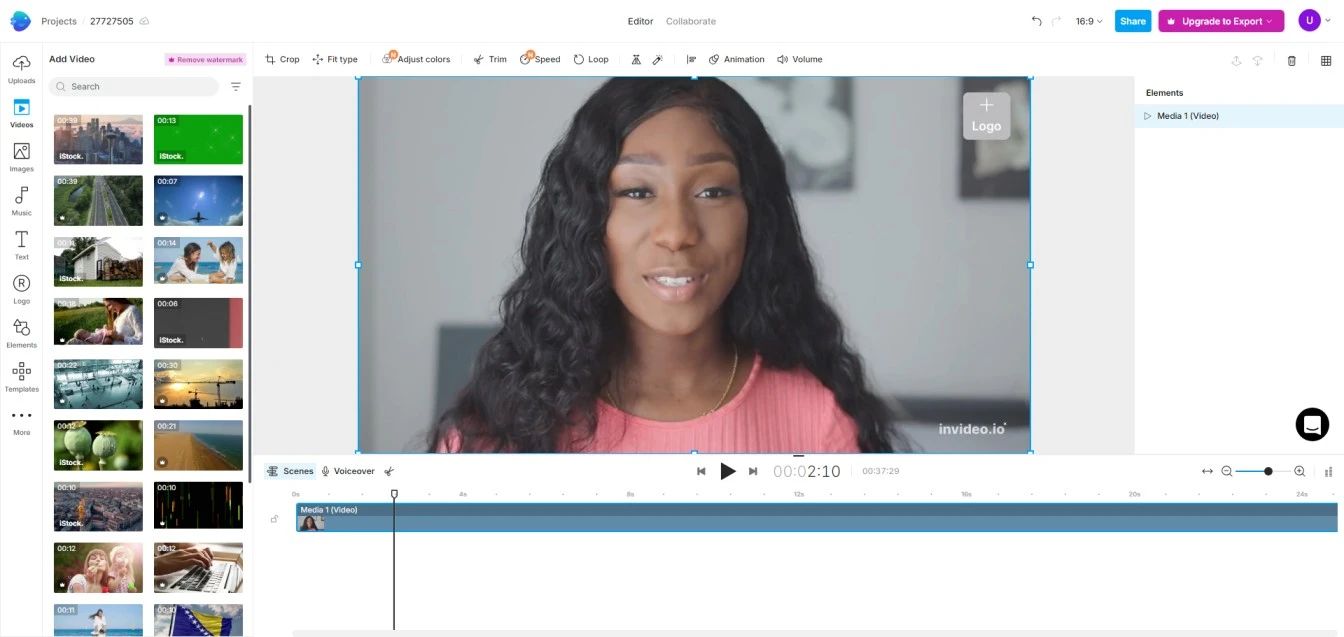Image resolution: width=1344 pixels, height=637 pixels.
Task: Open the 16:9 aspect ratio dropdown
Action: 1086,20
